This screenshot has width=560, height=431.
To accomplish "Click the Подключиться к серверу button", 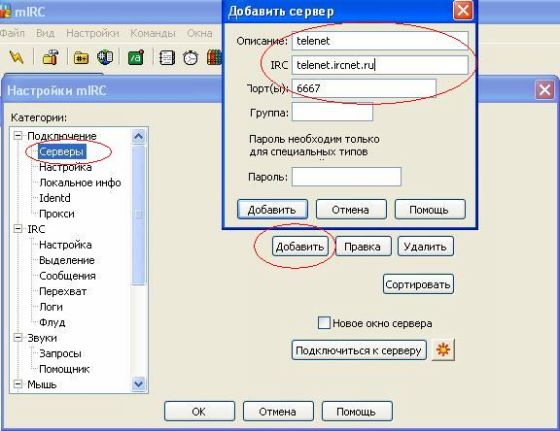I will tap(359, 350).
